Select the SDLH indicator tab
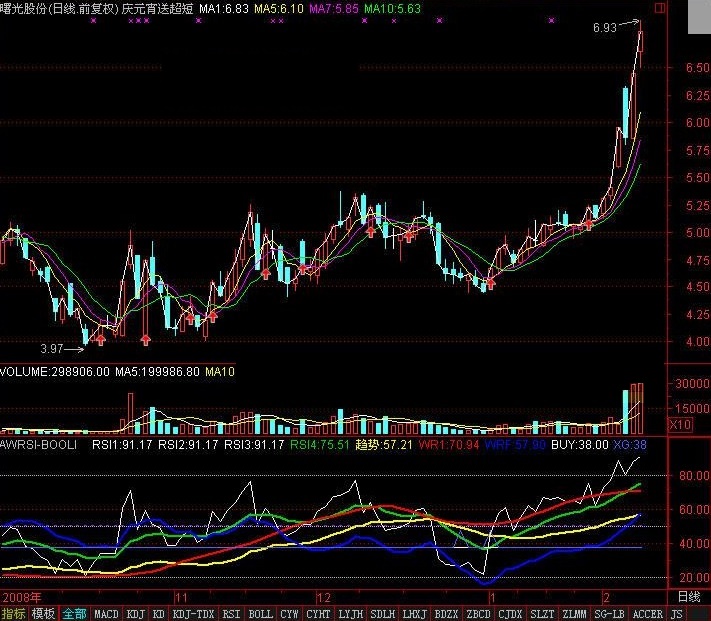The image size is (711, 621). coord(383,614)
